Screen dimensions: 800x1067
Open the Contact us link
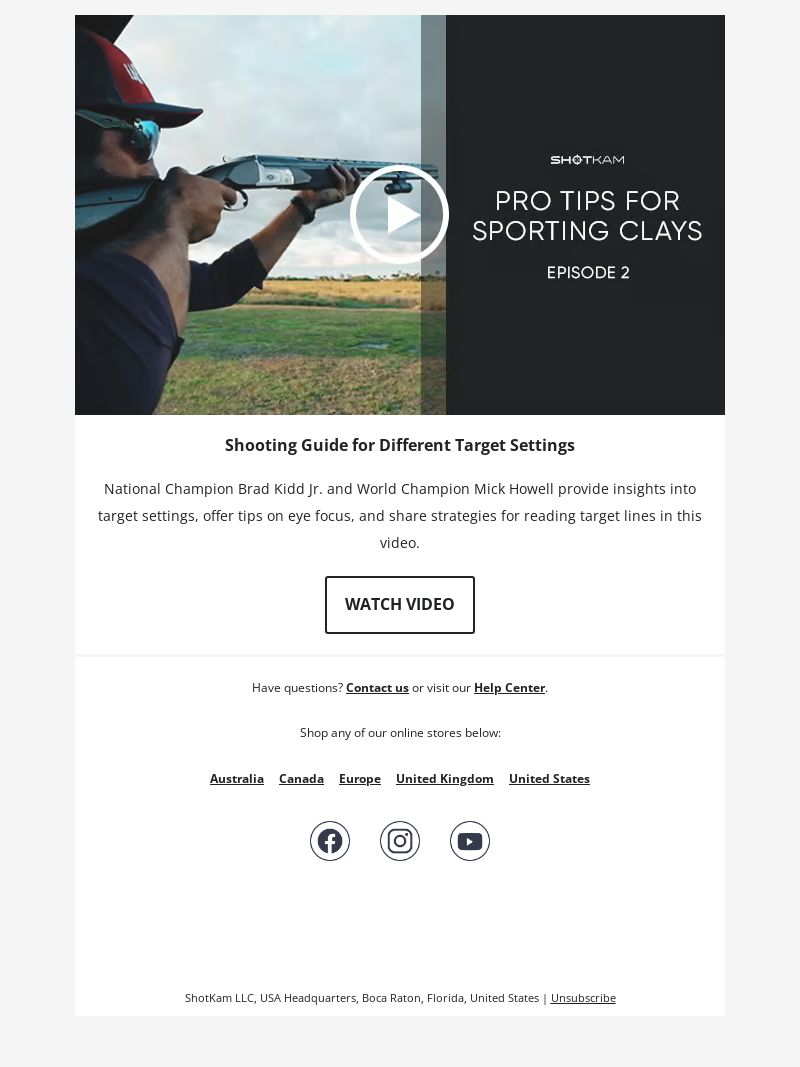point(378,688)
